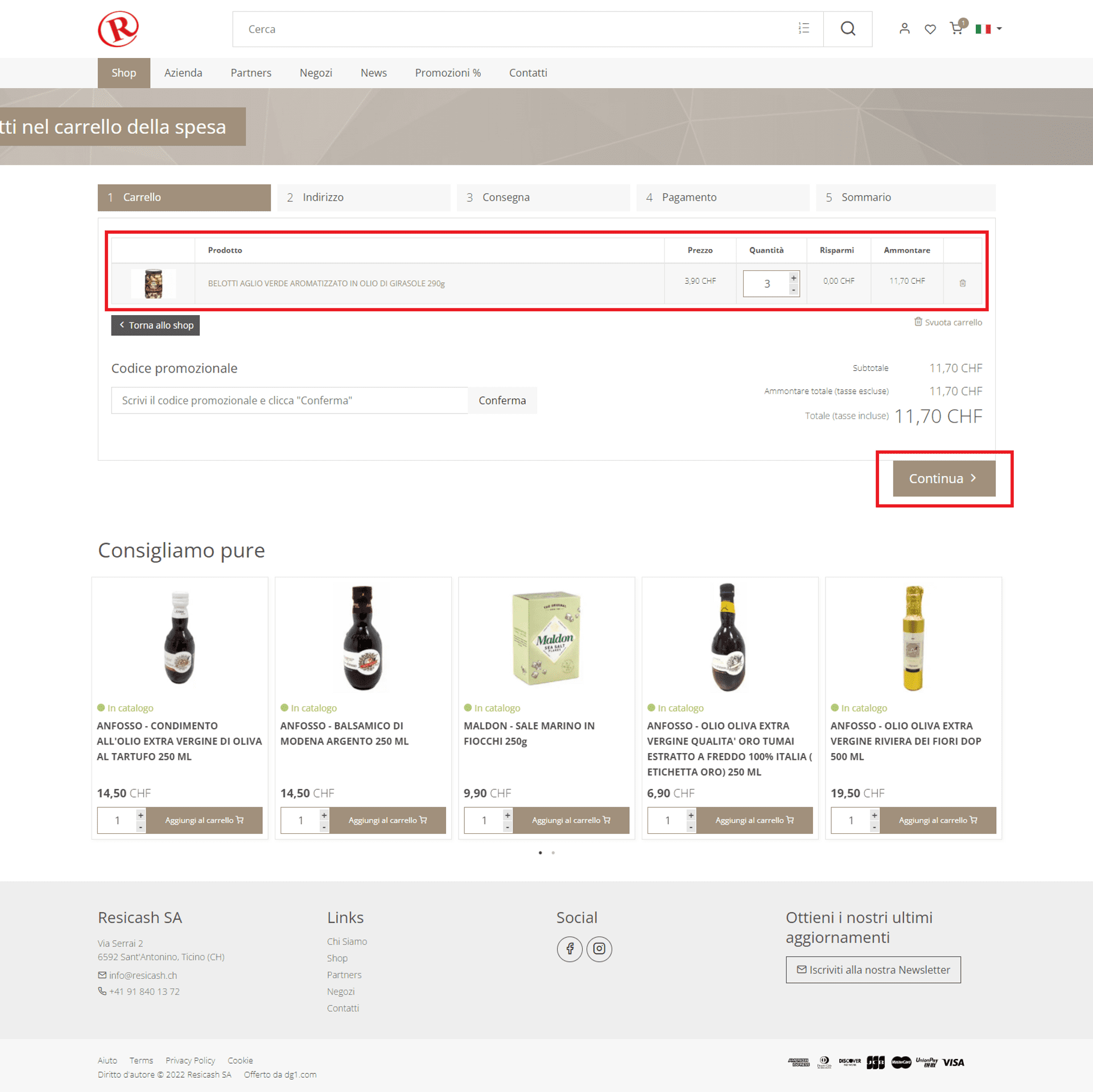Open the Shop menu

(x=123, y=73)
